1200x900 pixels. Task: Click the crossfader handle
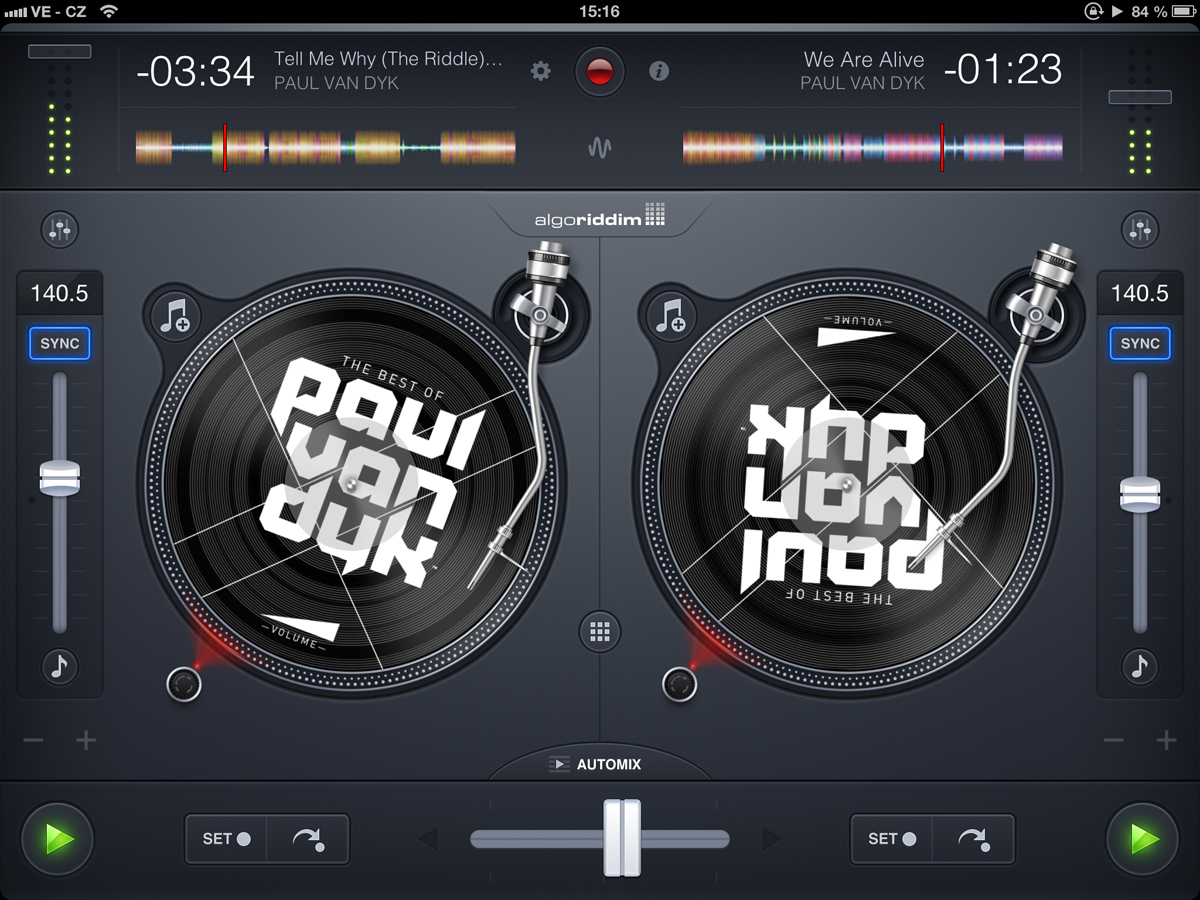point(621,838)
